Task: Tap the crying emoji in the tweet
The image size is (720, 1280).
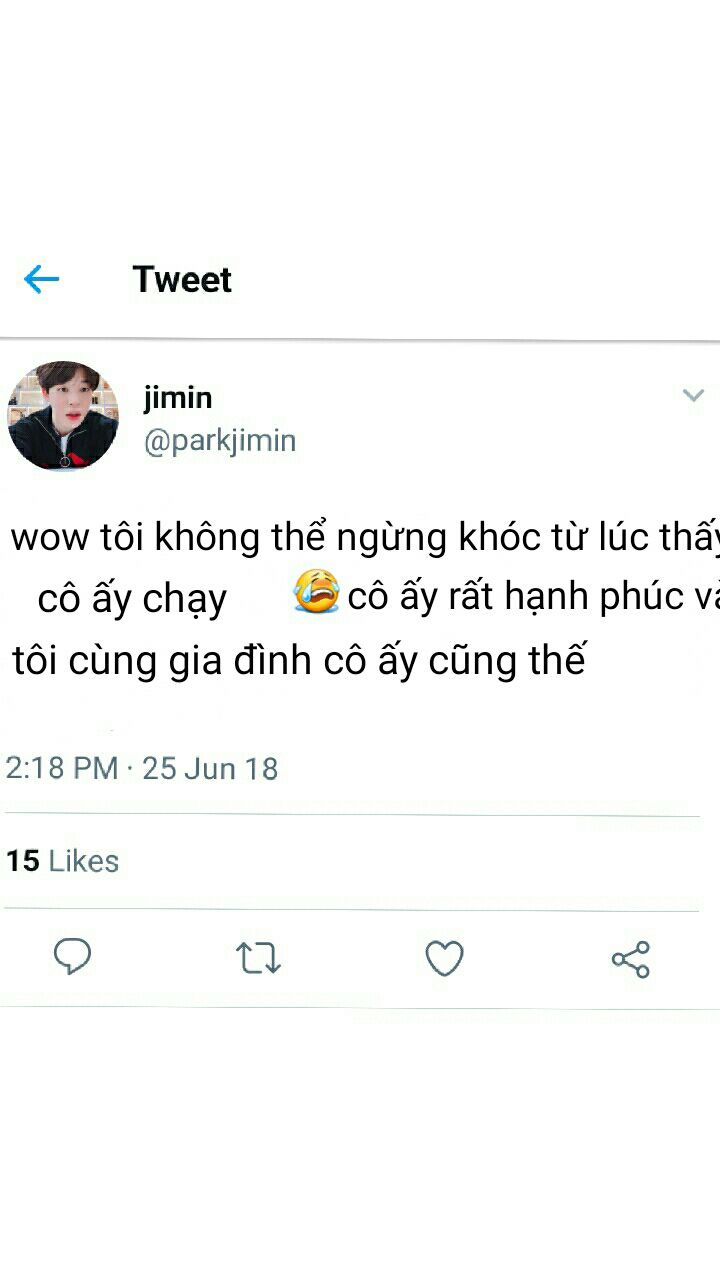Action: pos(316,591)
